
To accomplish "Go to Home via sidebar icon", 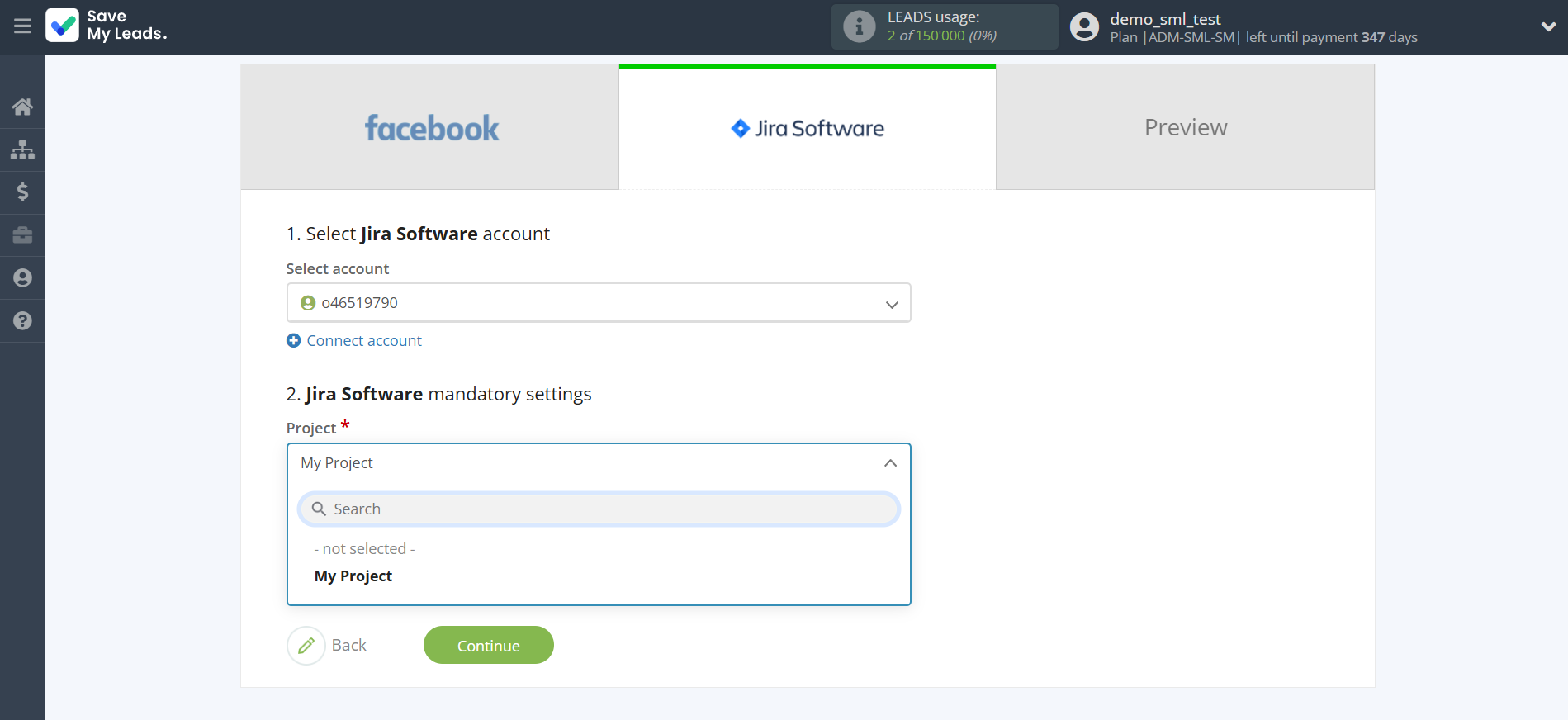I will click(x=22, y=107).
